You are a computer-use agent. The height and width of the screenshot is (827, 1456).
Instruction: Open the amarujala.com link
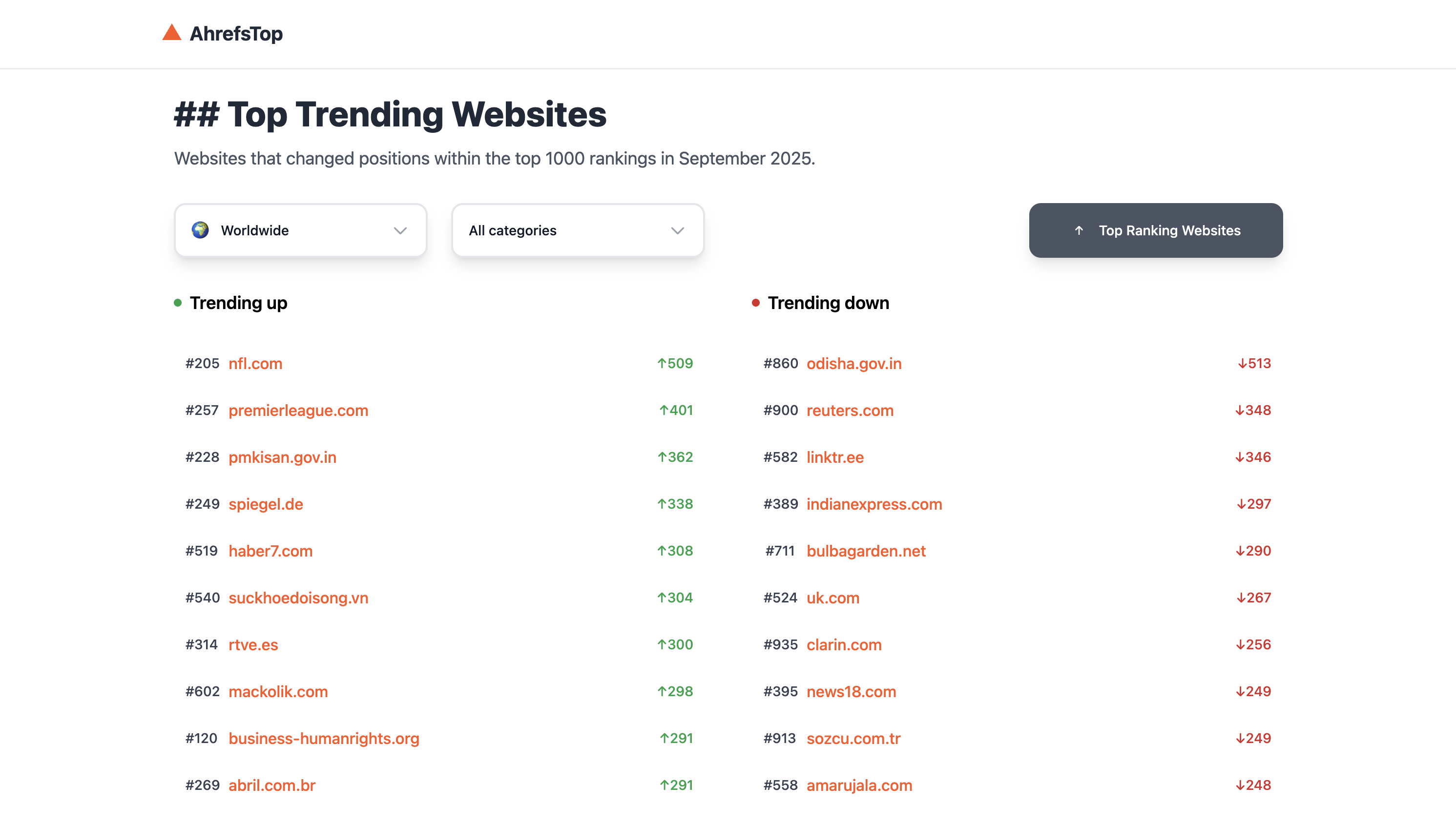pyautogui.click(x=859, y=785)
